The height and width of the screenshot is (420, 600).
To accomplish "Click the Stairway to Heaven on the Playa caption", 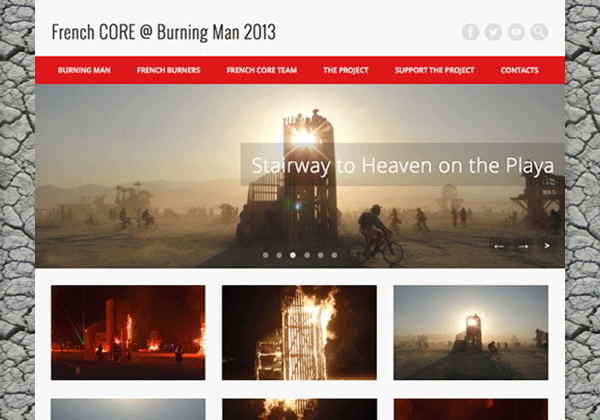I will point(403,165).
